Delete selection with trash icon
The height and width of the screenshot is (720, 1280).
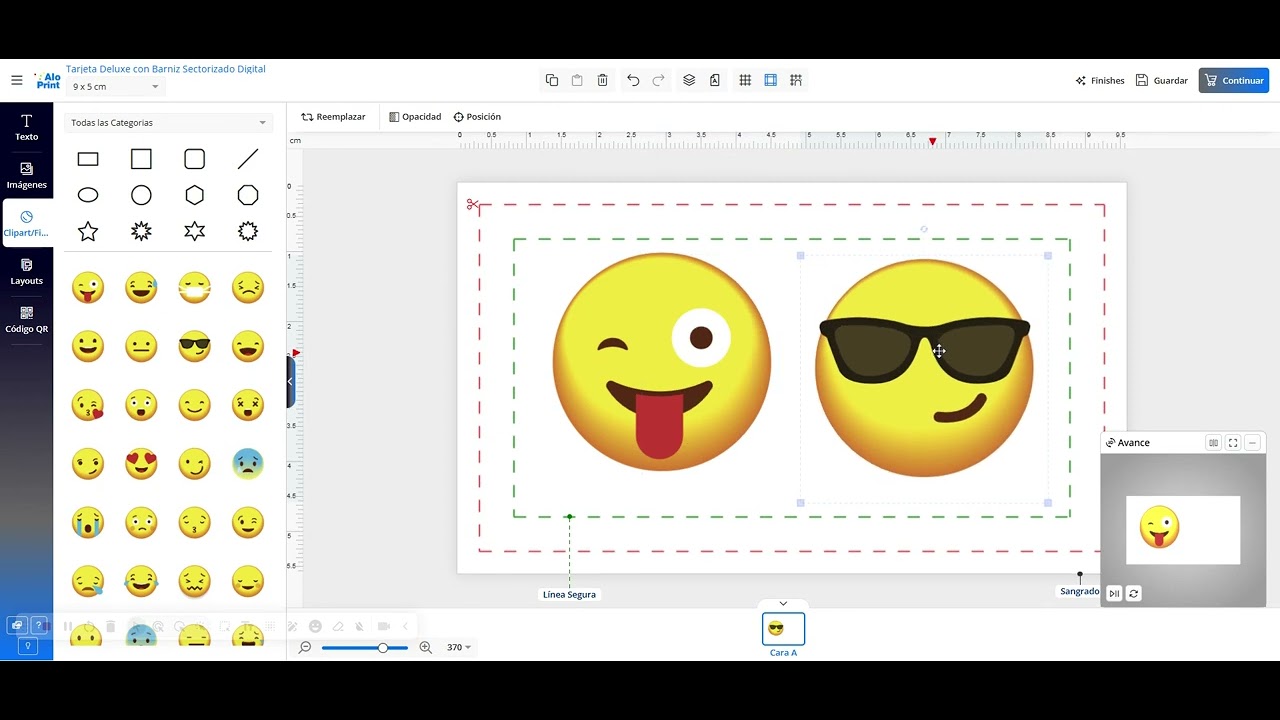coord(602,80)
